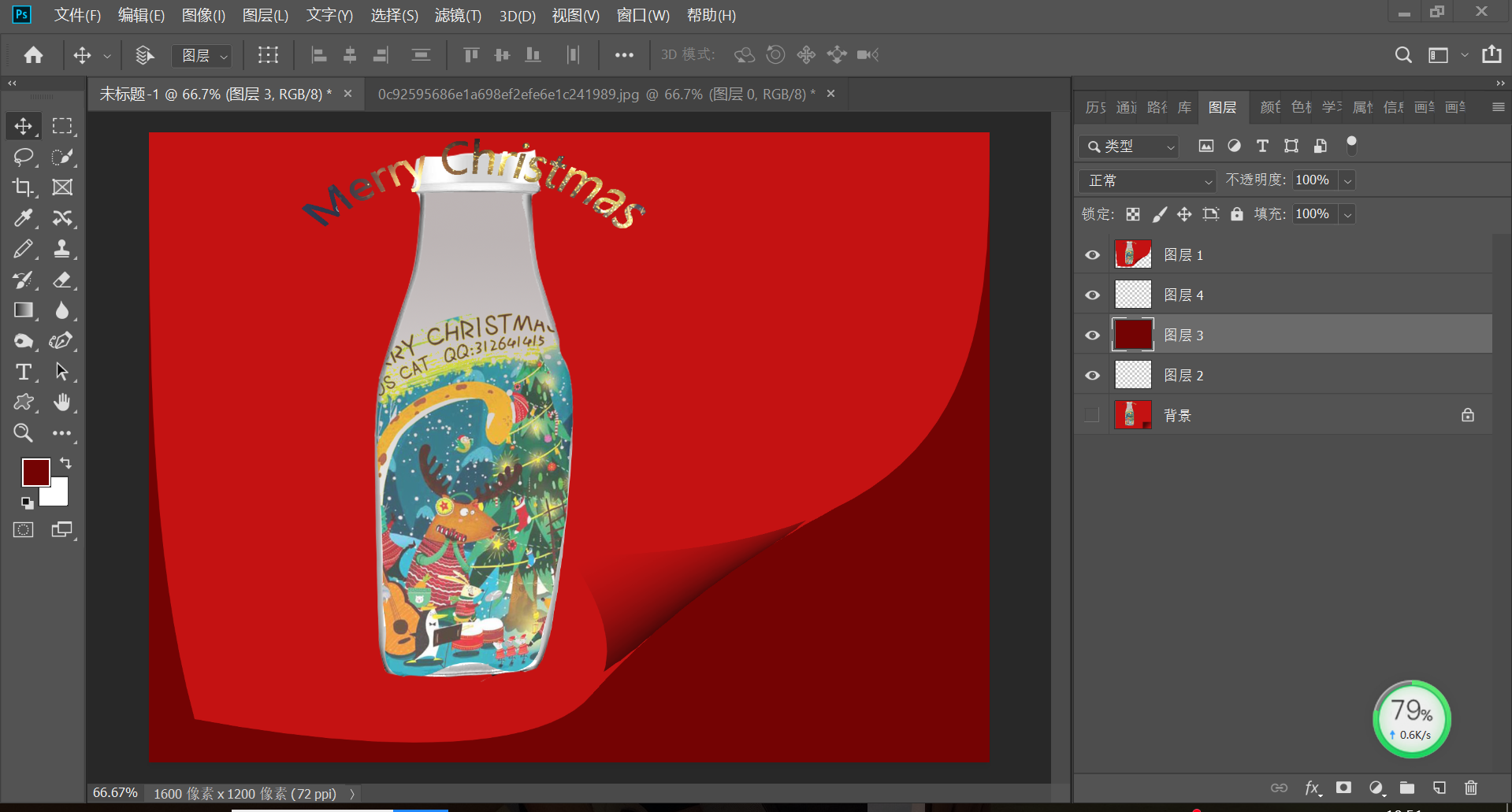Hide 图层 1 via eye icon

(x=1092, y=255)
